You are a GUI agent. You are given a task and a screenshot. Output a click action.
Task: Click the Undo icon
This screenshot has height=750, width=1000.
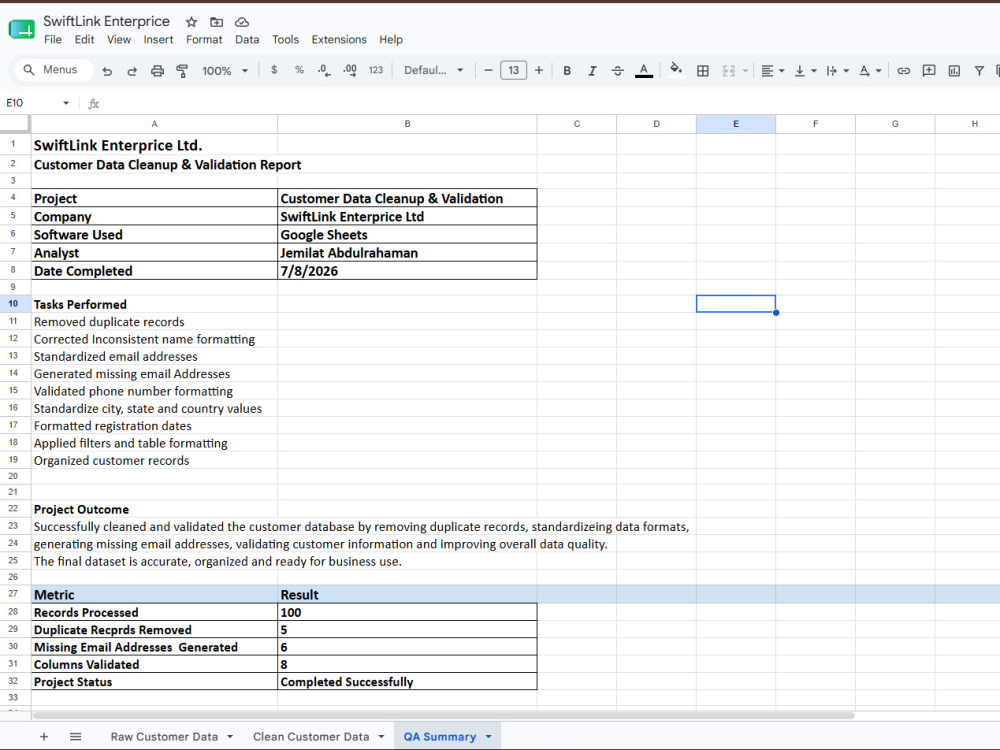(x=107, y=71)
